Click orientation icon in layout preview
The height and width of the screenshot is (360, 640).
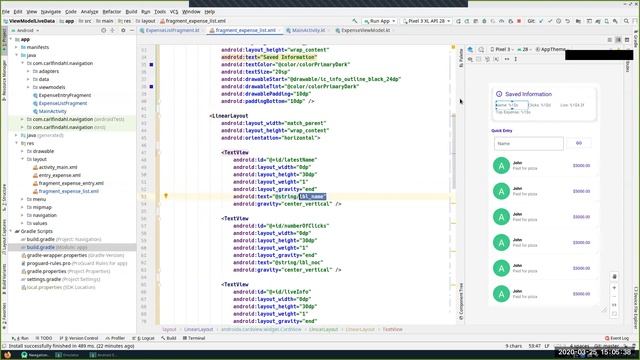pos(481,49)
